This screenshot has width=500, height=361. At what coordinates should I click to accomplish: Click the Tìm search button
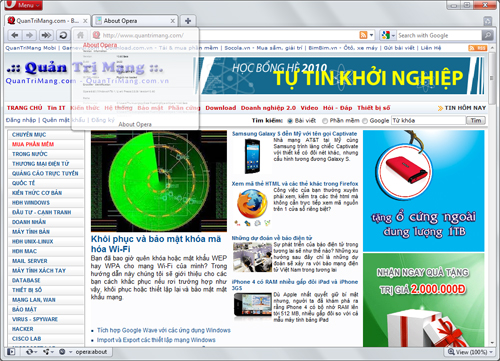pos(476,120)
